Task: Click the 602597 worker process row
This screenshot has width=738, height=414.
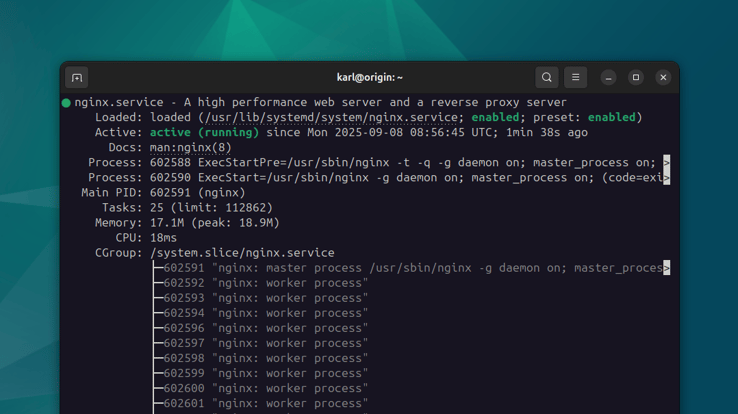Action: (266, 343)
